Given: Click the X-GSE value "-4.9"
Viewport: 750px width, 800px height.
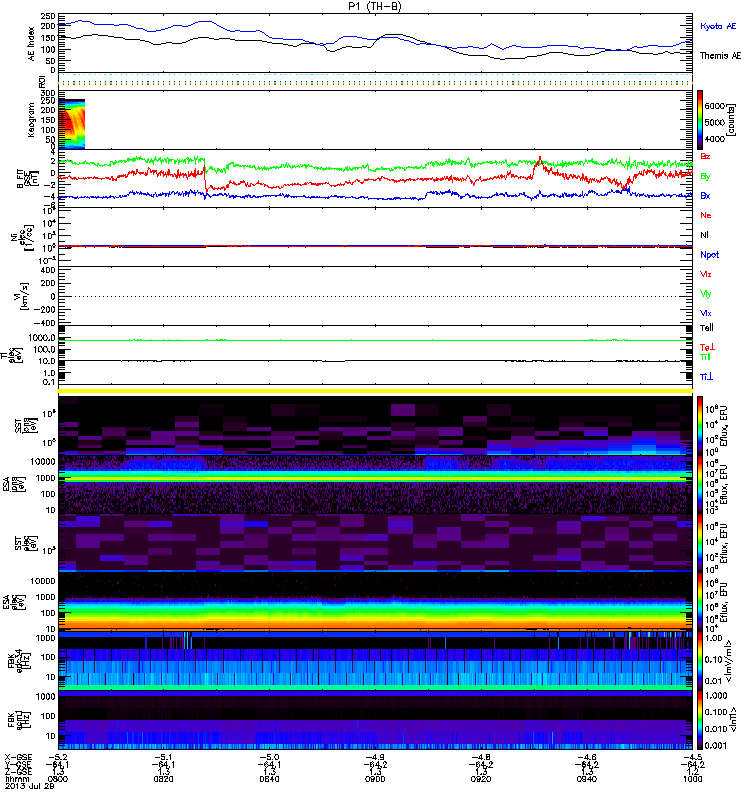Looking at the screenshot, I should pyautogui.click(x=375, y=757).
